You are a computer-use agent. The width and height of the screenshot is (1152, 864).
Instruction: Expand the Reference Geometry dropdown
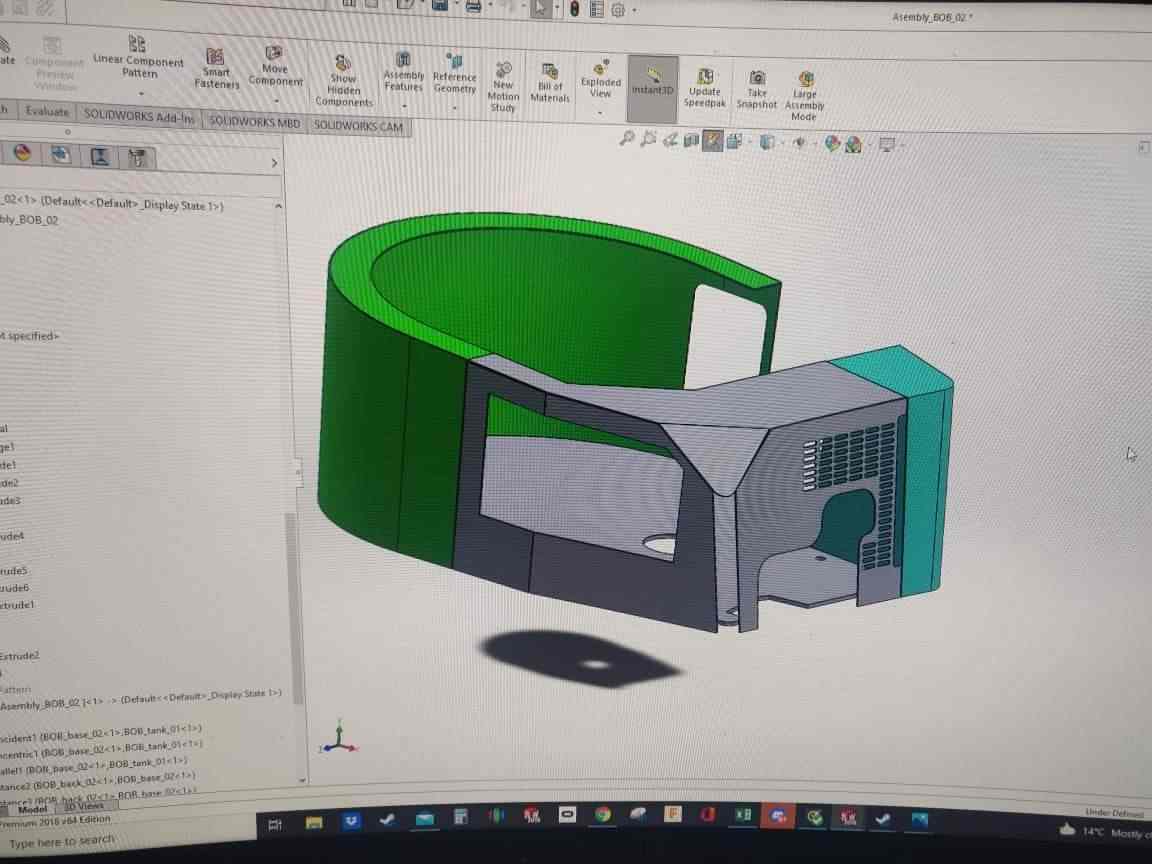click(454, 106)
